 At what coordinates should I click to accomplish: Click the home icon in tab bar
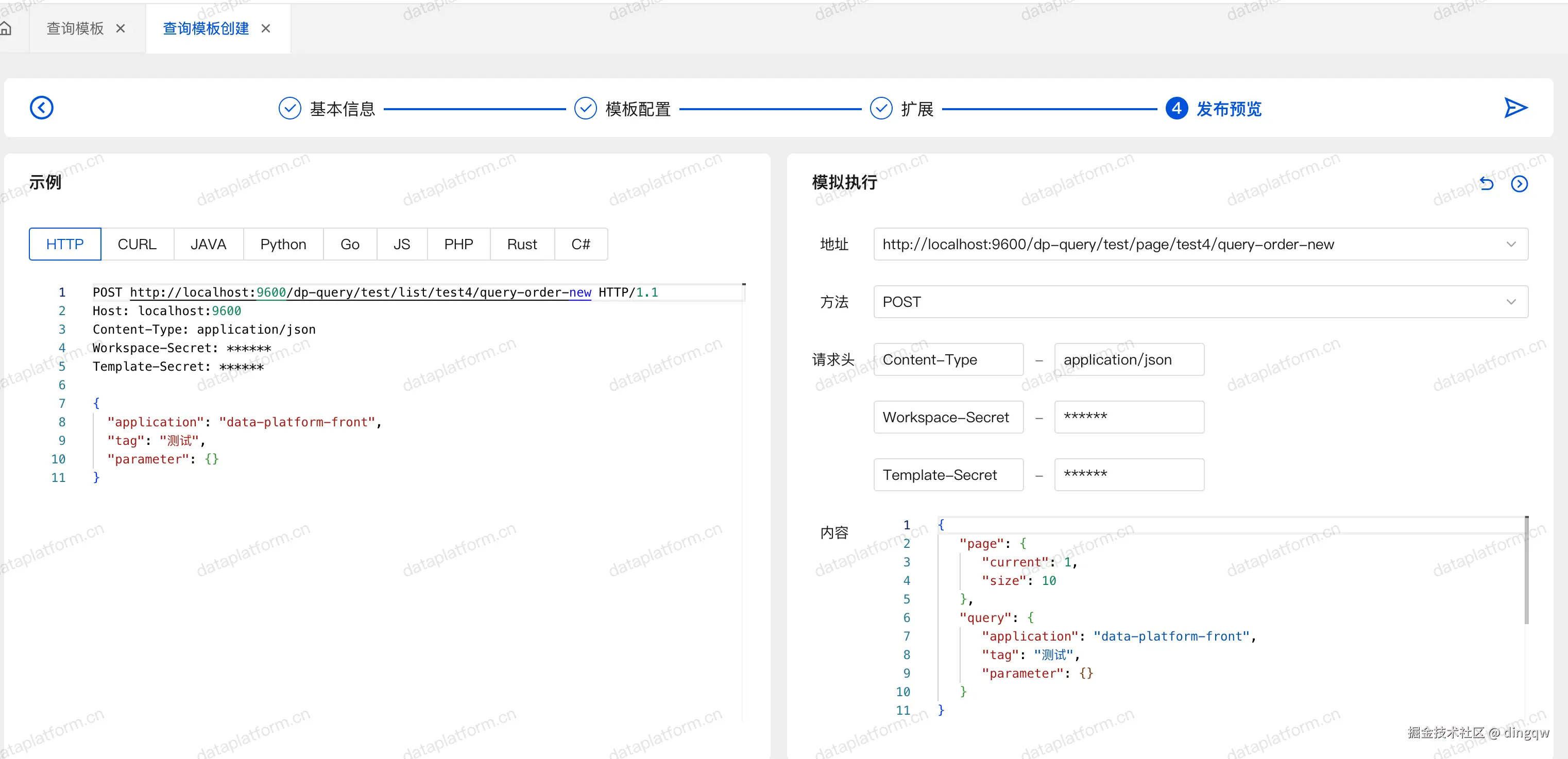(6, 28)
